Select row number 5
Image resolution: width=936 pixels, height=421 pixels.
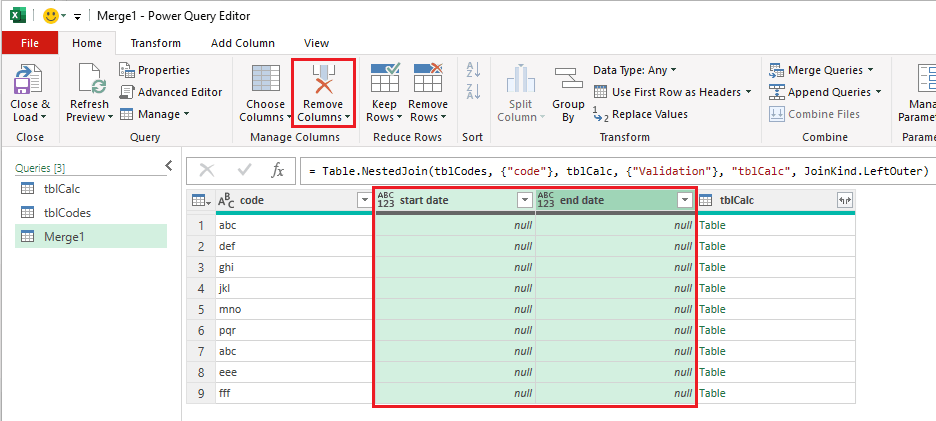[201, 309]
